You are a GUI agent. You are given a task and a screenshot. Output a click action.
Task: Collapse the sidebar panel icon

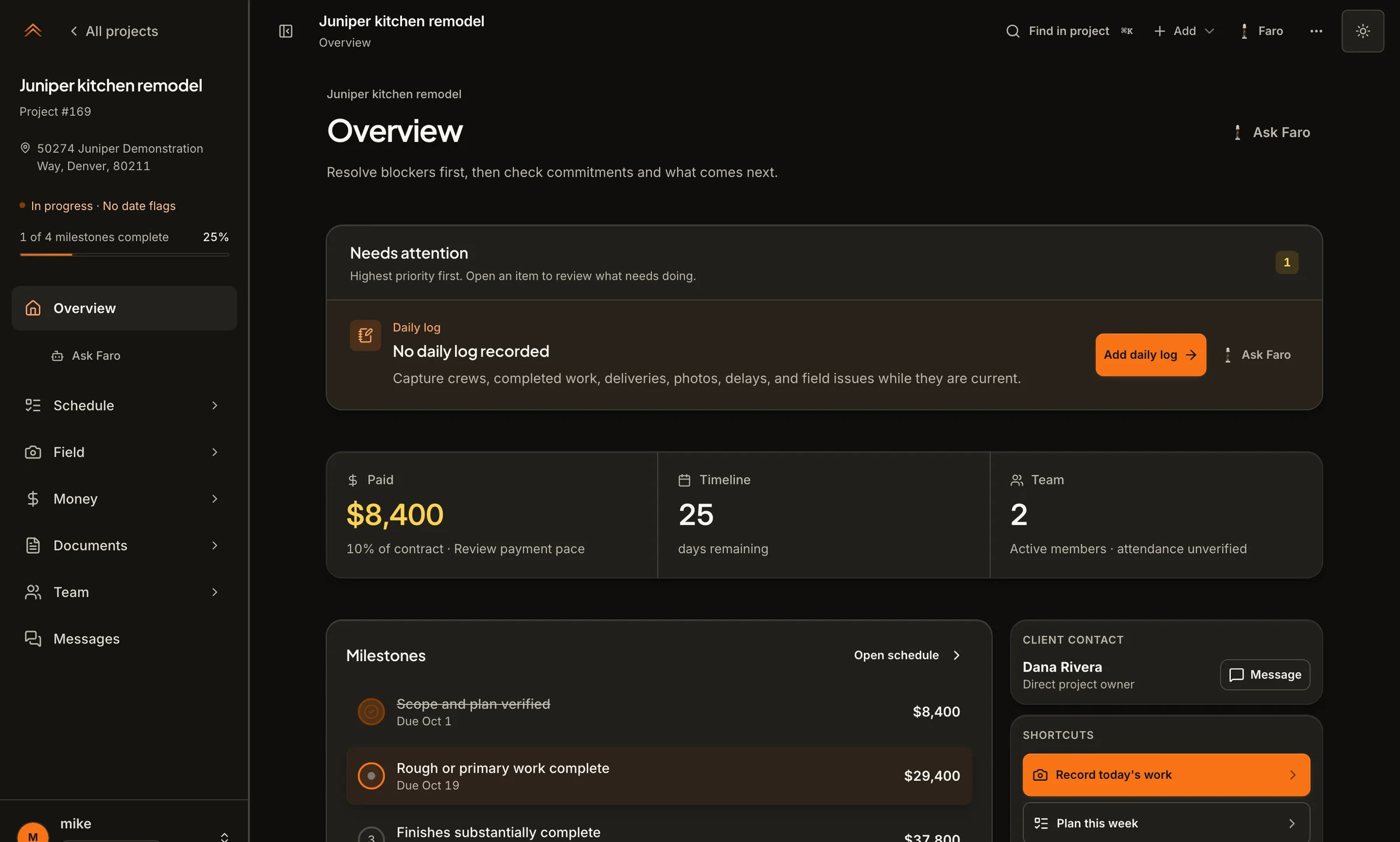[286, 31]
